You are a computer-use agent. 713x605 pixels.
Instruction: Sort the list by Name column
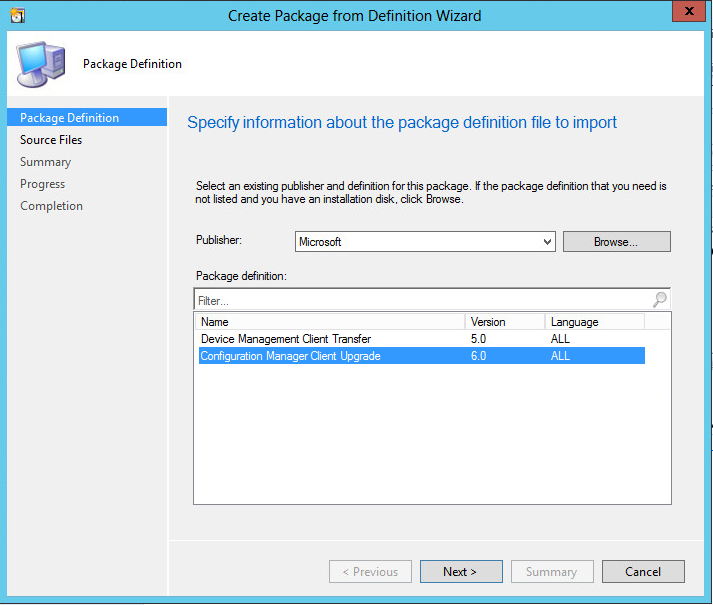click(330, 322)
